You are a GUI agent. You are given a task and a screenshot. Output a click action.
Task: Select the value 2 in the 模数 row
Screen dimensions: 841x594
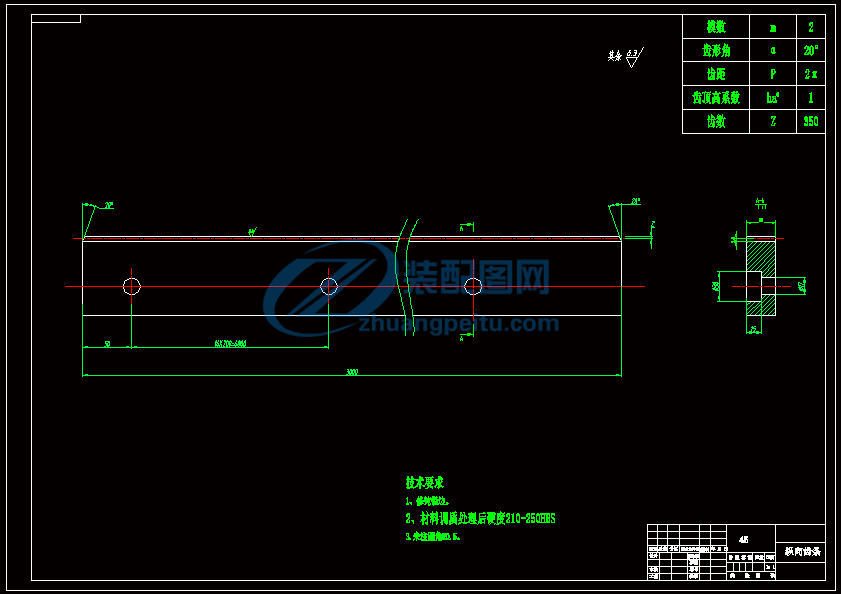click(x=811, y=27)
